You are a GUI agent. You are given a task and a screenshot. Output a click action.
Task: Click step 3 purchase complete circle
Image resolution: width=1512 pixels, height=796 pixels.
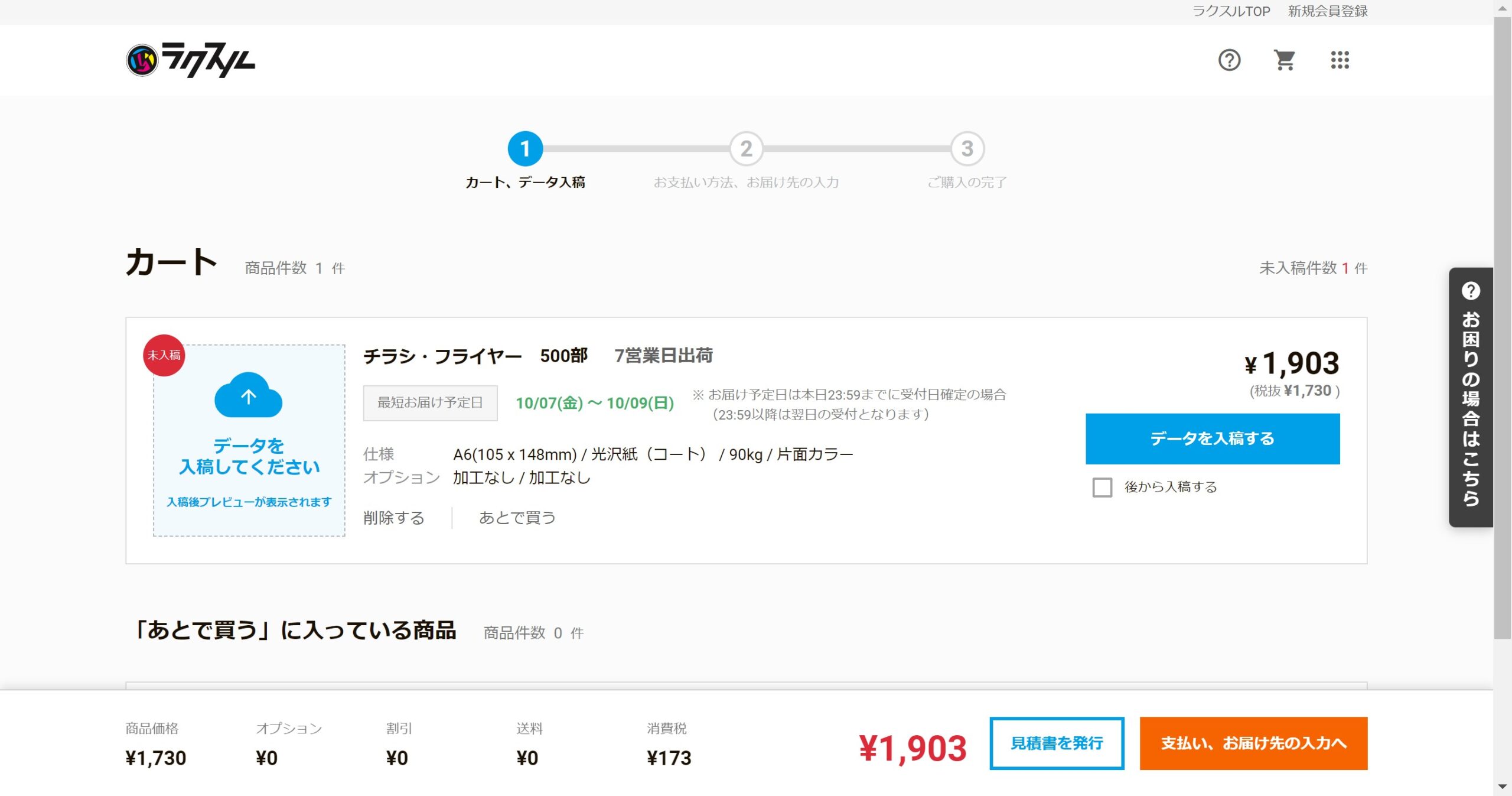tap(967, 149)
